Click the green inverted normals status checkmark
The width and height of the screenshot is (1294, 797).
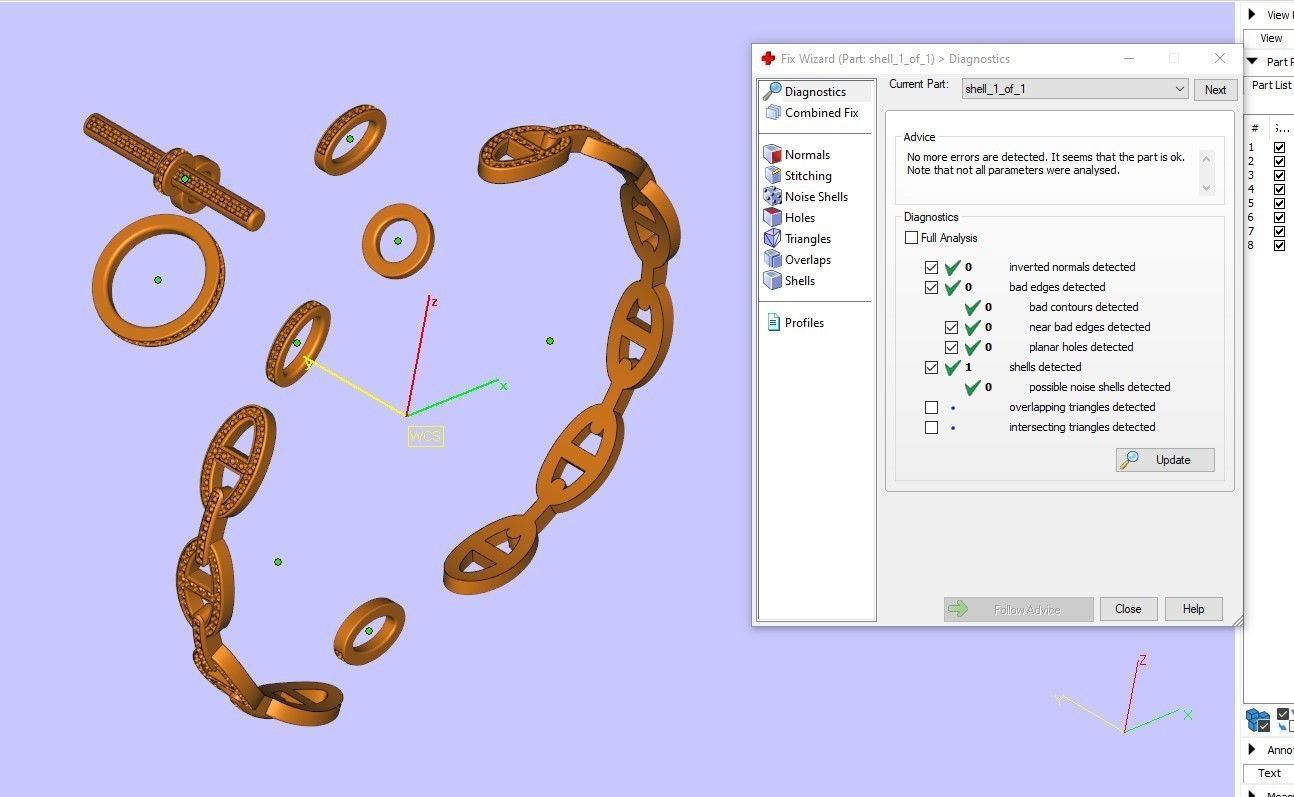pyautogui.click(x=953, y=267)
